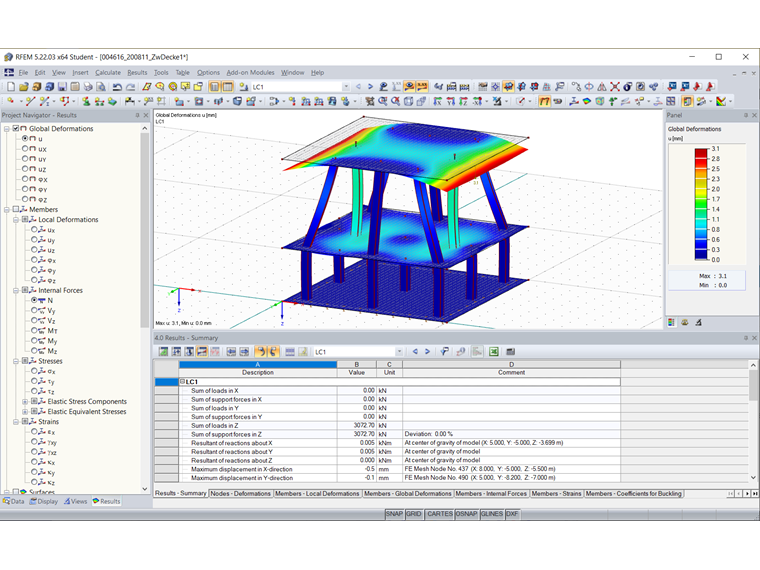Click the print preview magnifier icon
Viewport: 760px width, 570px height.
(101, 87)
